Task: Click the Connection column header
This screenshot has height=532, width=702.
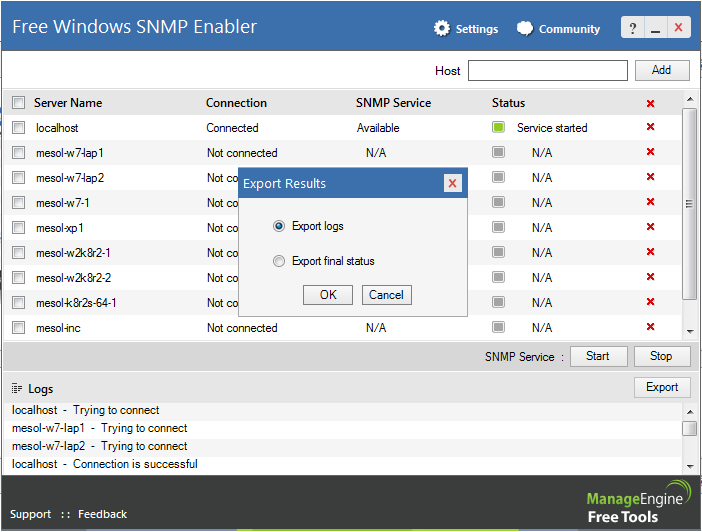Action: [236, 103]
